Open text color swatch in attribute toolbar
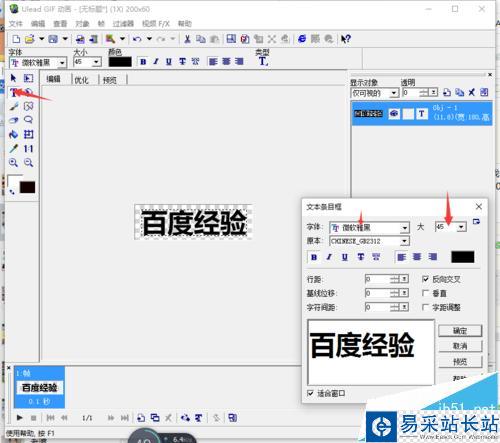 point(120,62)
